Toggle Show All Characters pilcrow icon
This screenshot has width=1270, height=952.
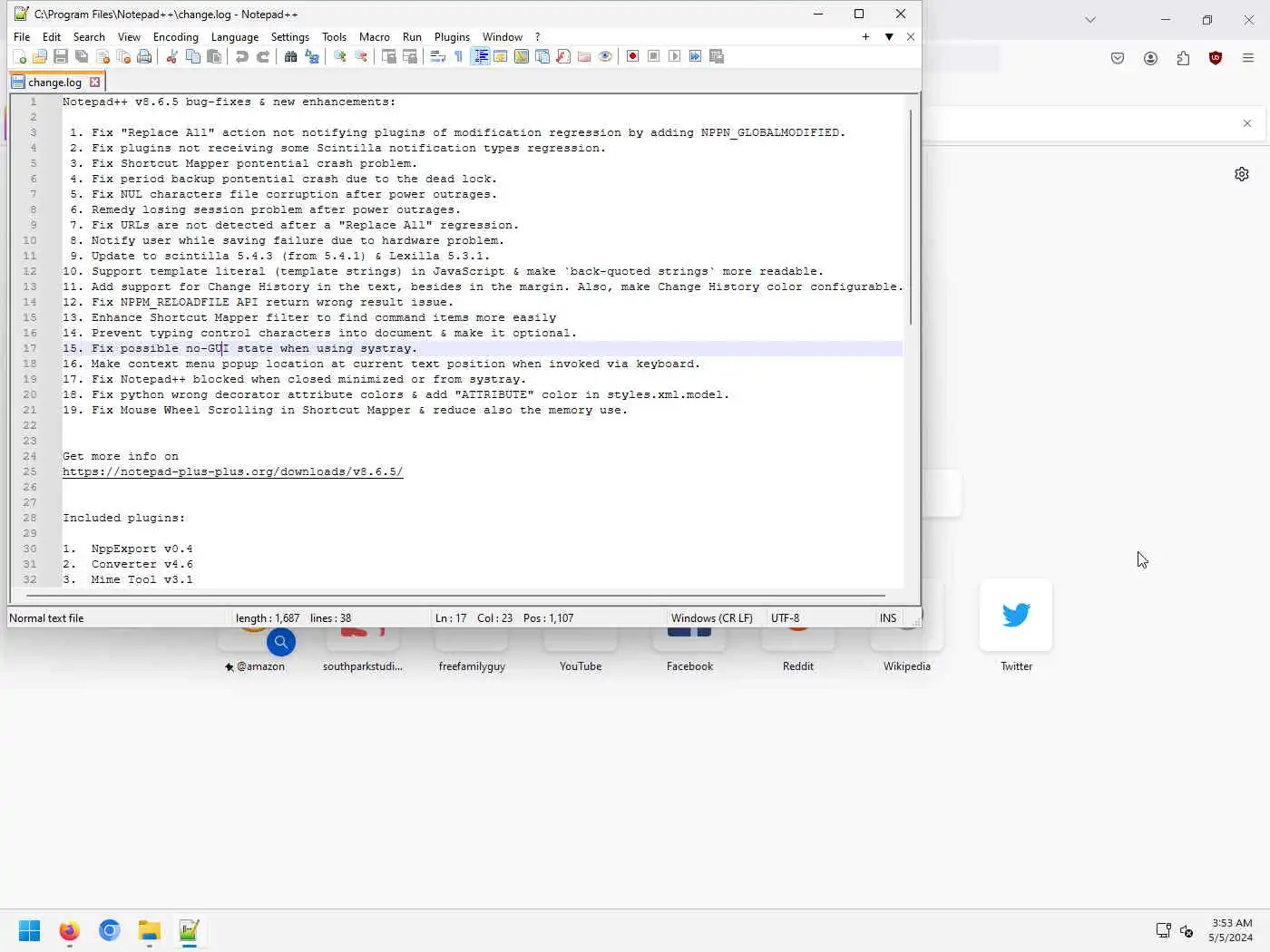pos(458,56)
